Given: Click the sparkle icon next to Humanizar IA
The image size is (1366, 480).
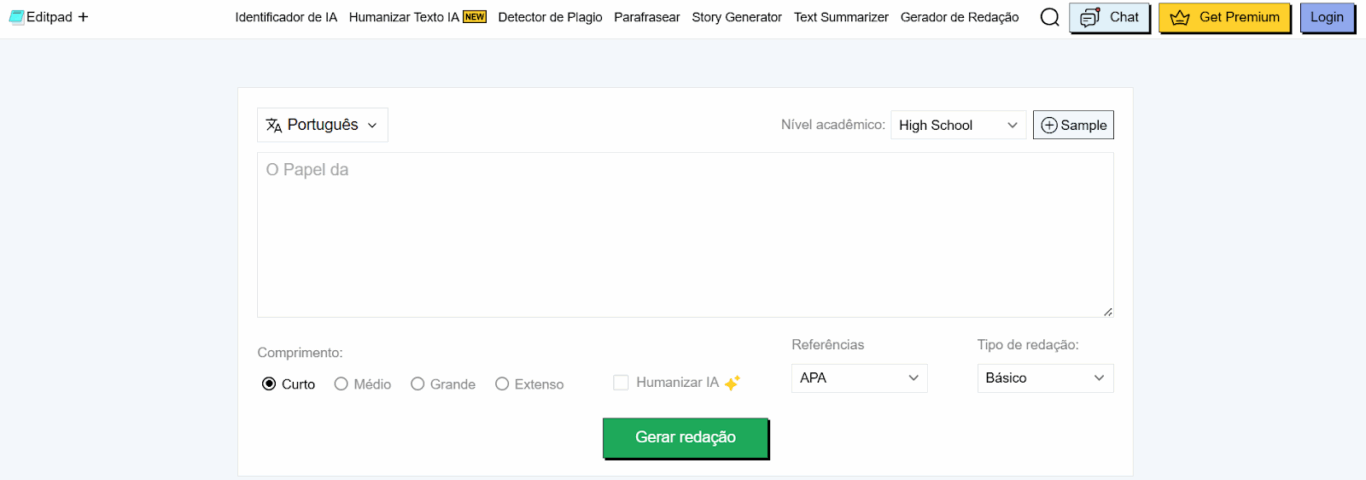Looking at the screenshot, I should coord(732,383).
